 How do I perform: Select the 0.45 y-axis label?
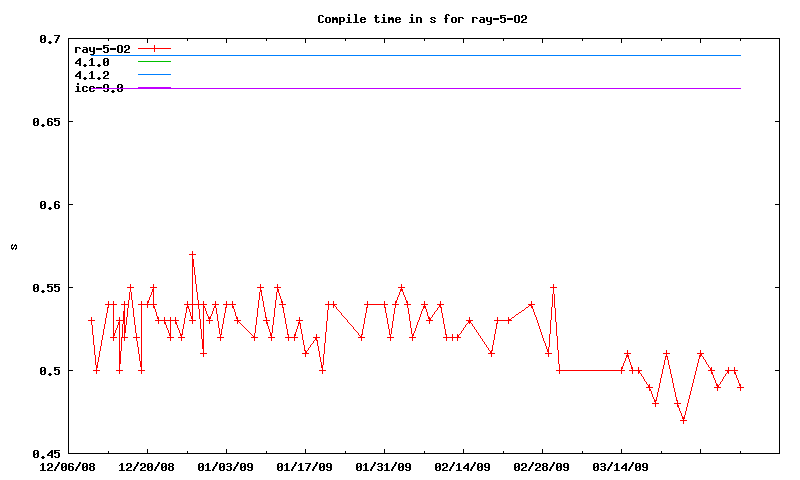pyautogui.click(x=45, y=453)
